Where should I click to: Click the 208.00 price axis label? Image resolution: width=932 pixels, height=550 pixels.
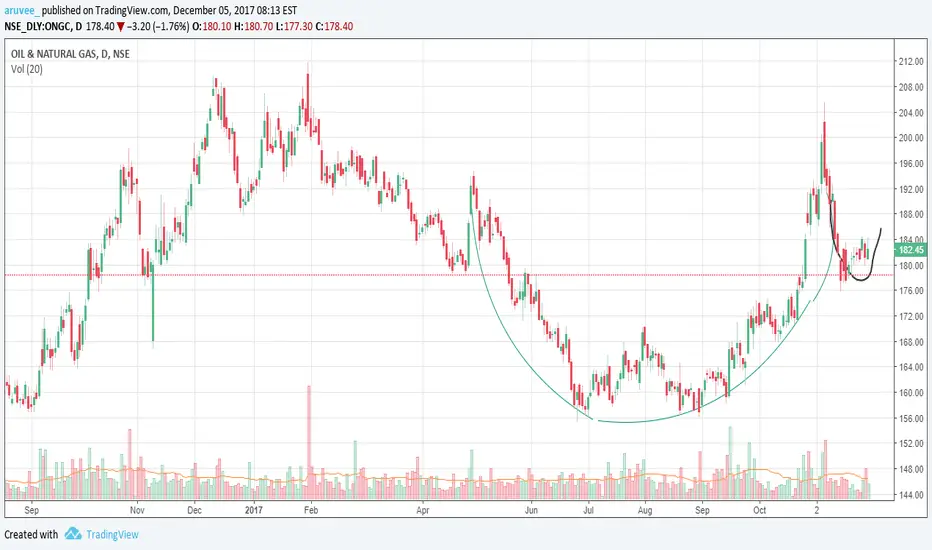(x=911, y=87)
